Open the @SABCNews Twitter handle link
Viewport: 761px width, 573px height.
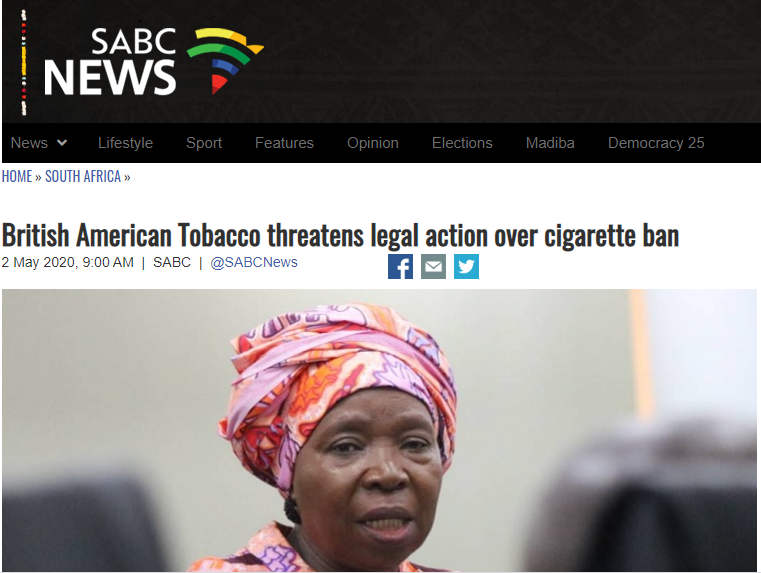pos(254,262)
